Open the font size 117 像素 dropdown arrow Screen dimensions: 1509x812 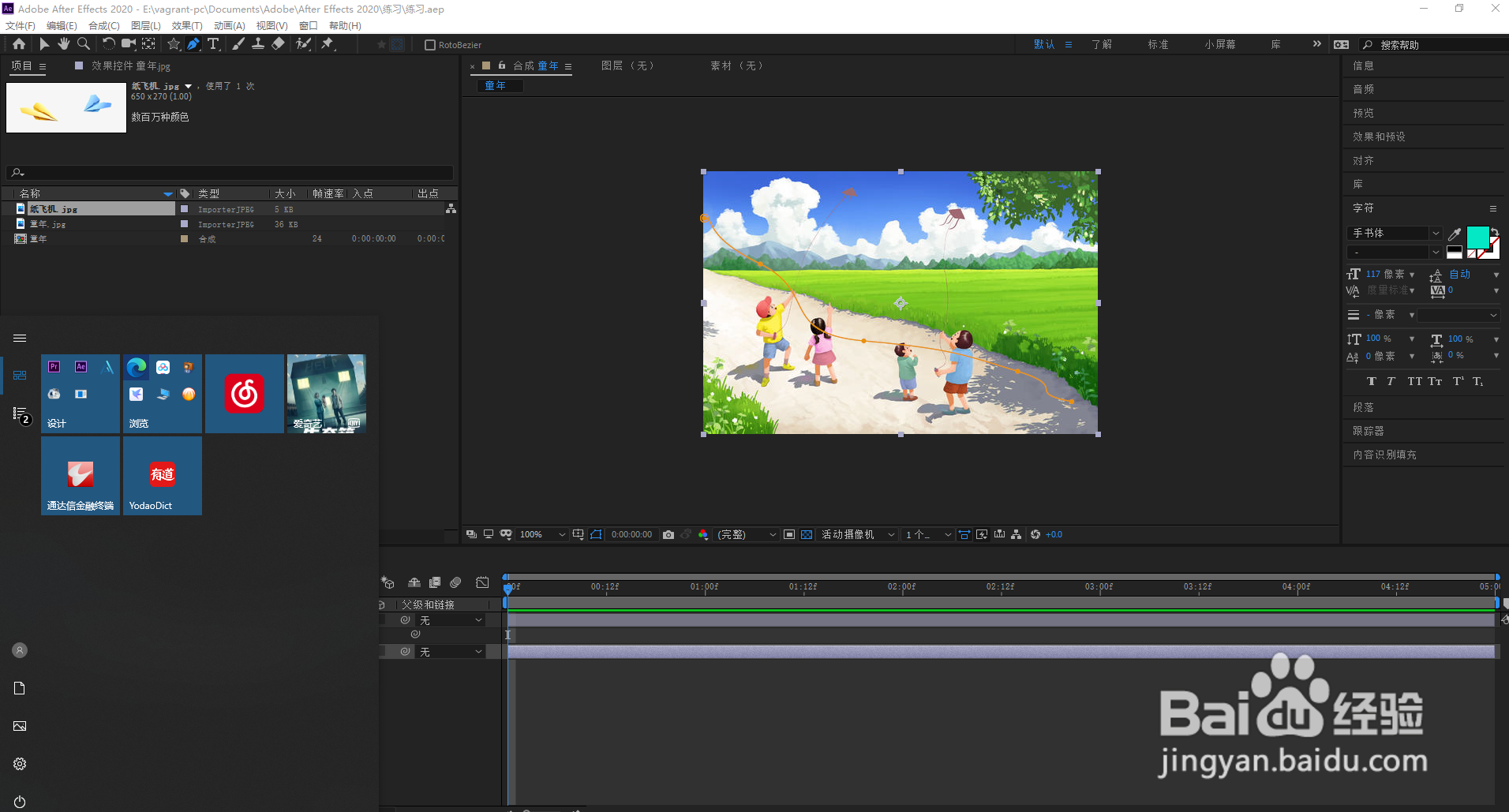[1412, 275]
